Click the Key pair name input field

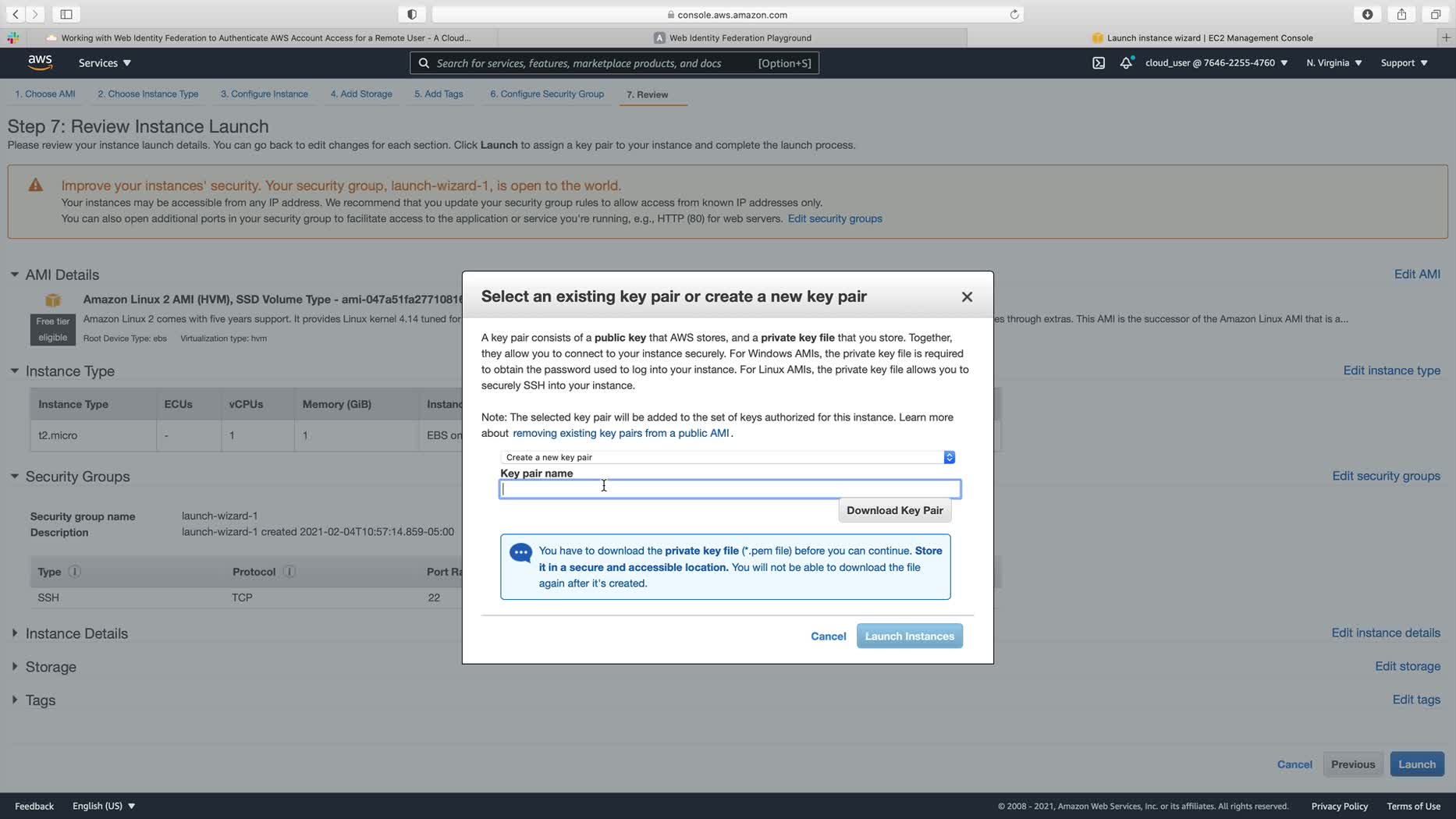coord(730,489)
